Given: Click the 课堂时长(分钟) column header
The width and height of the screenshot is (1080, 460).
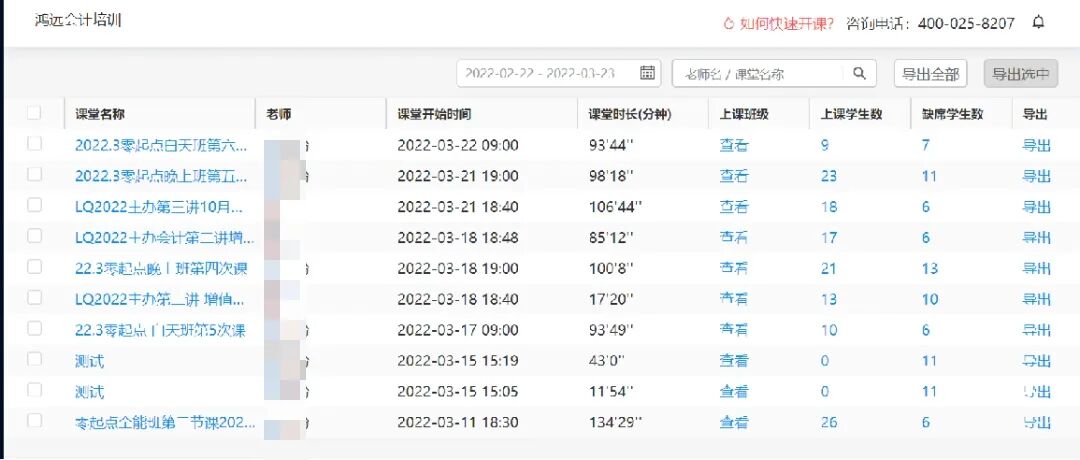Looking at the screenshot, I should click(x=630, y=115).
